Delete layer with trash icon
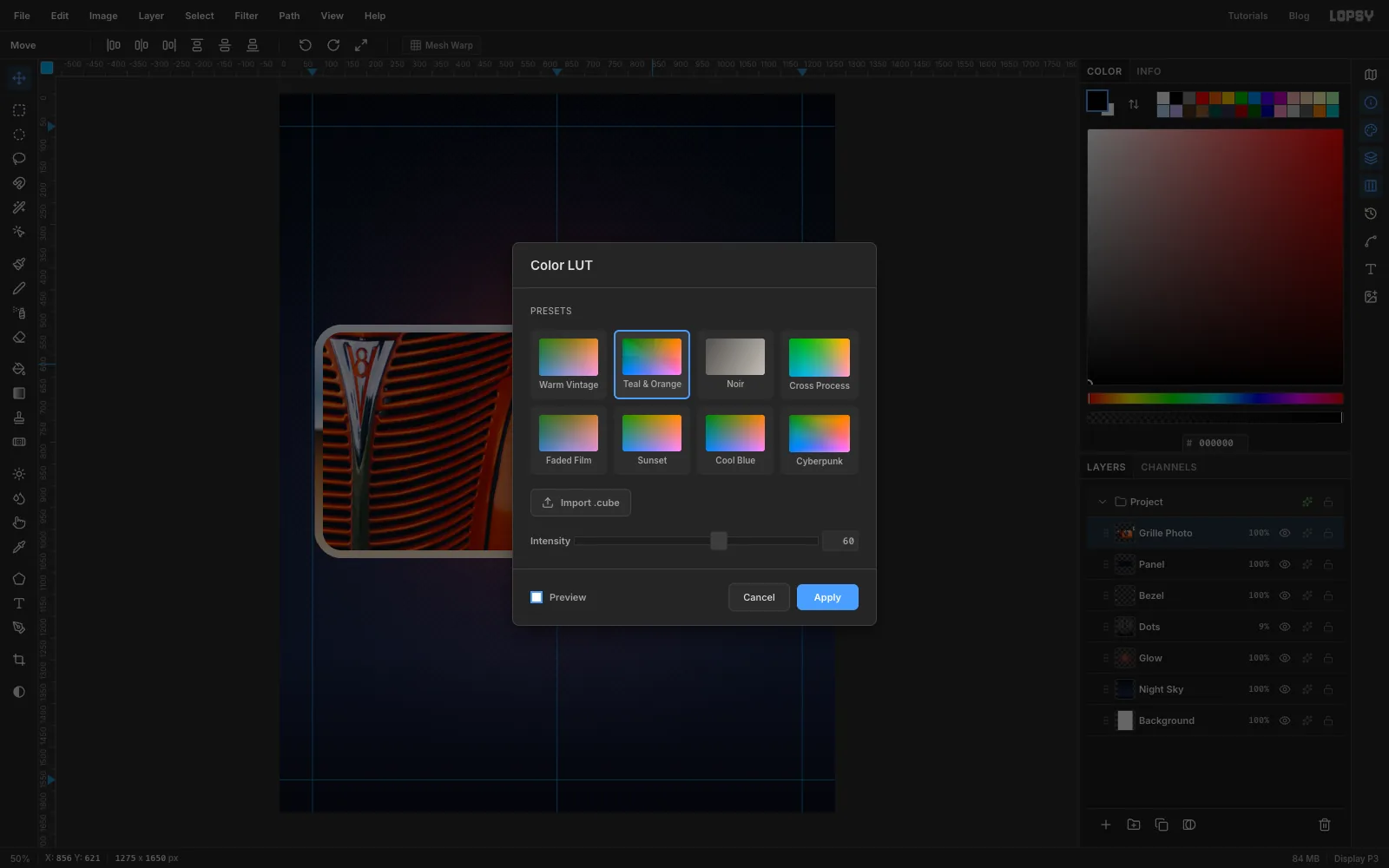Screen dimensions: 1389x868 pos(1325,825)
